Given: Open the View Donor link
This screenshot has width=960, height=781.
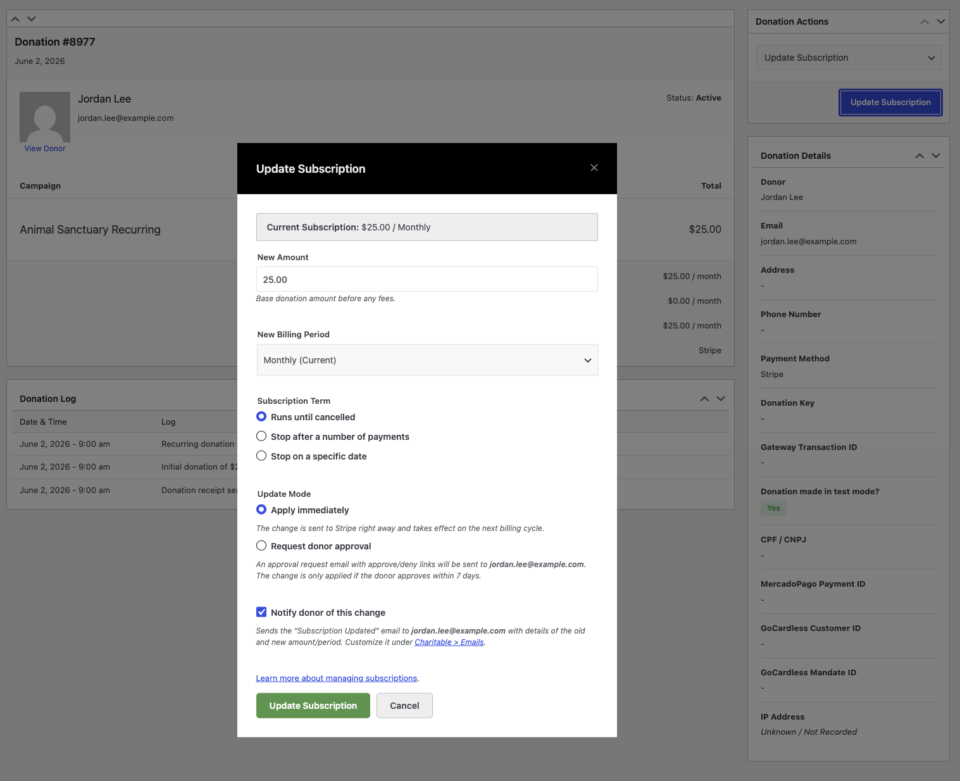Looking at the screenshot, I should (45, 148).
